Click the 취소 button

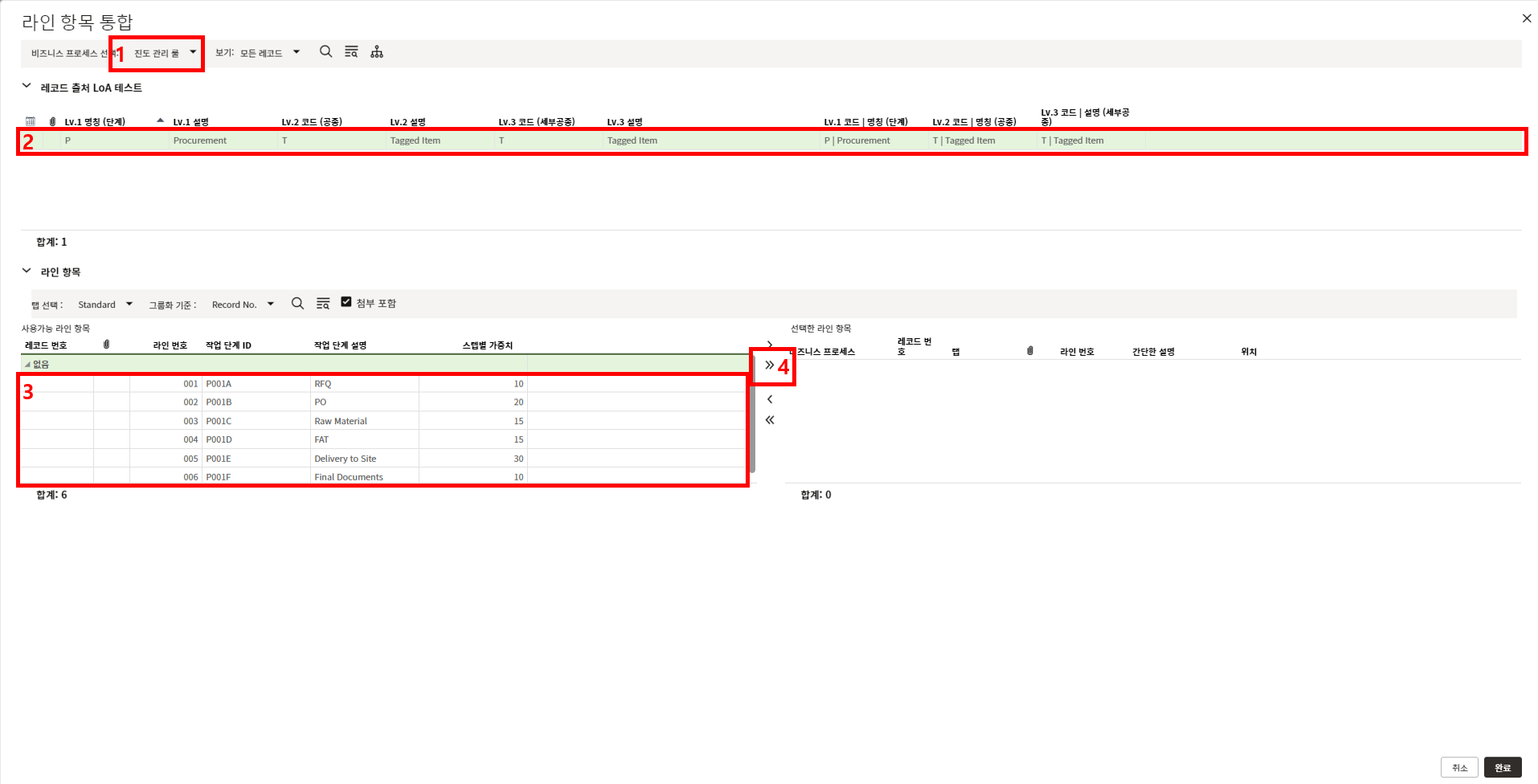tap(1459, 768)
